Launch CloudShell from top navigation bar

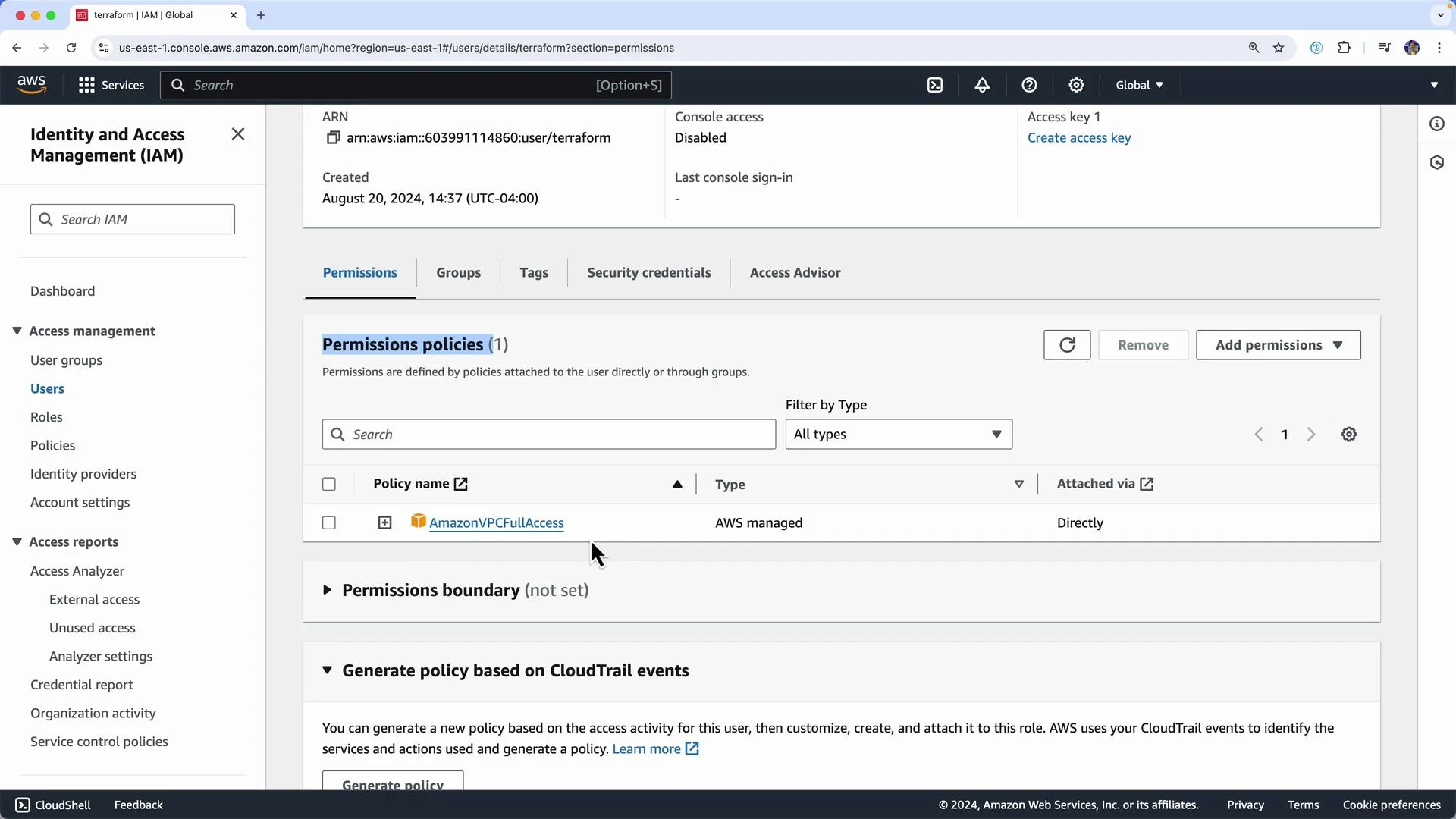(935, 85)
